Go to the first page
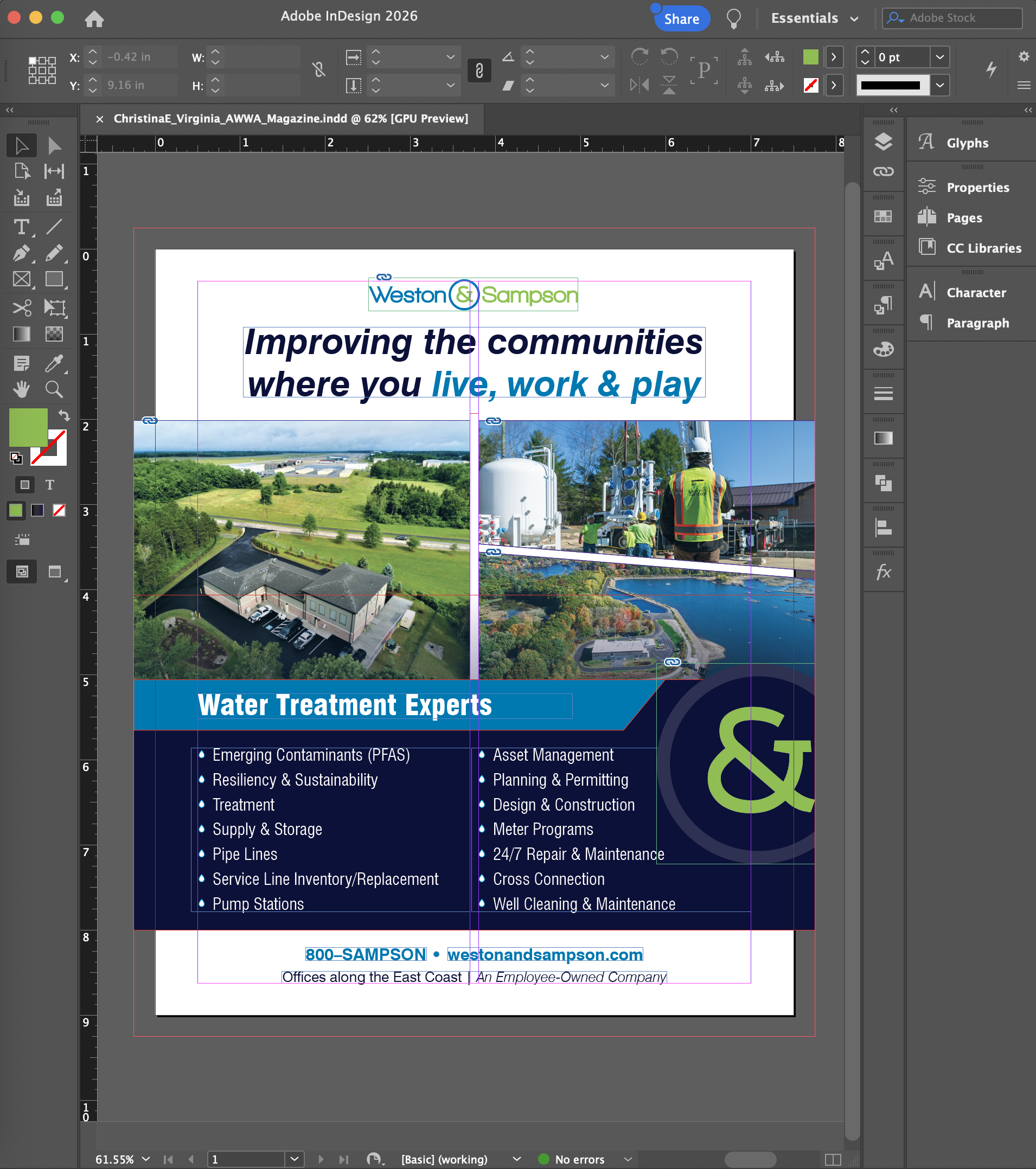1036x1169 pixels. pos(168,1159)
